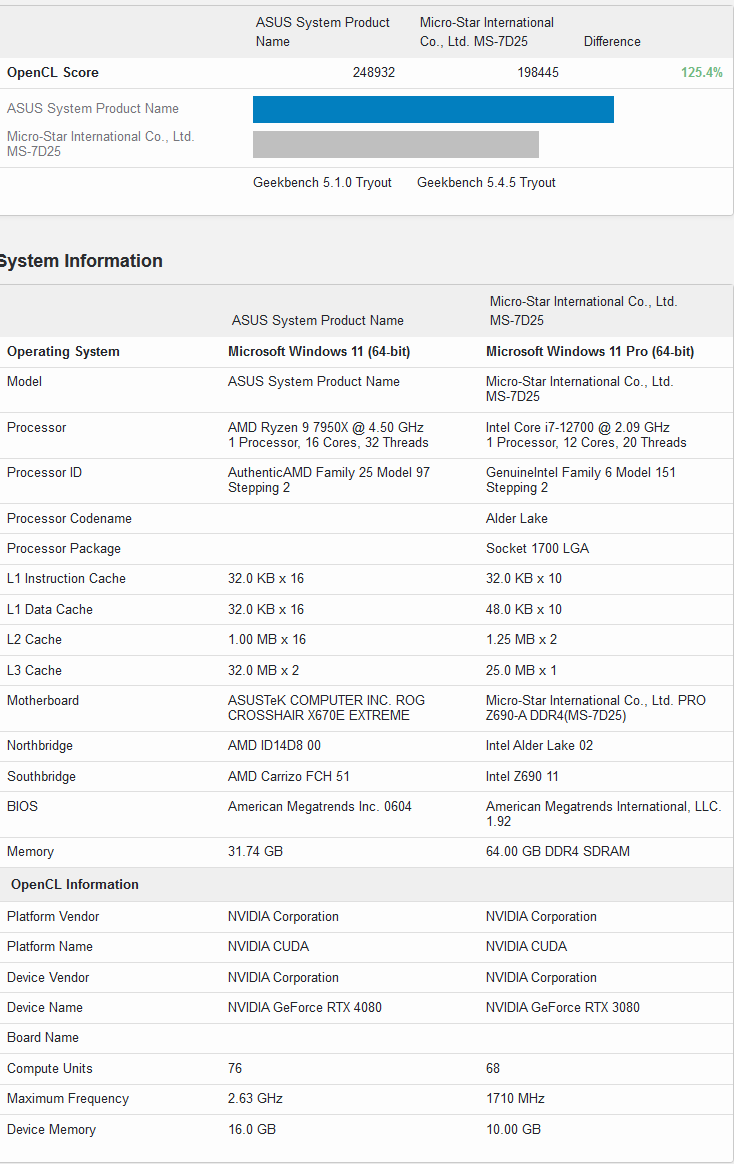734x1164 pixels.
Task: Click the Processor Codename row label
Action: click(69, 518)
